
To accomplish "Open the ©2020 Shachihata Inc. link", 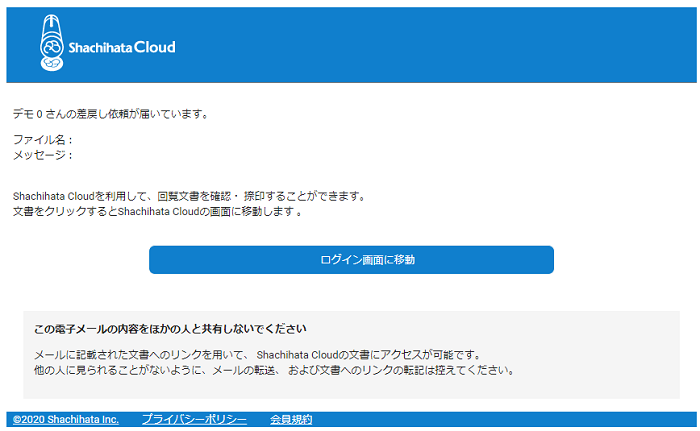I will point(66,419).
